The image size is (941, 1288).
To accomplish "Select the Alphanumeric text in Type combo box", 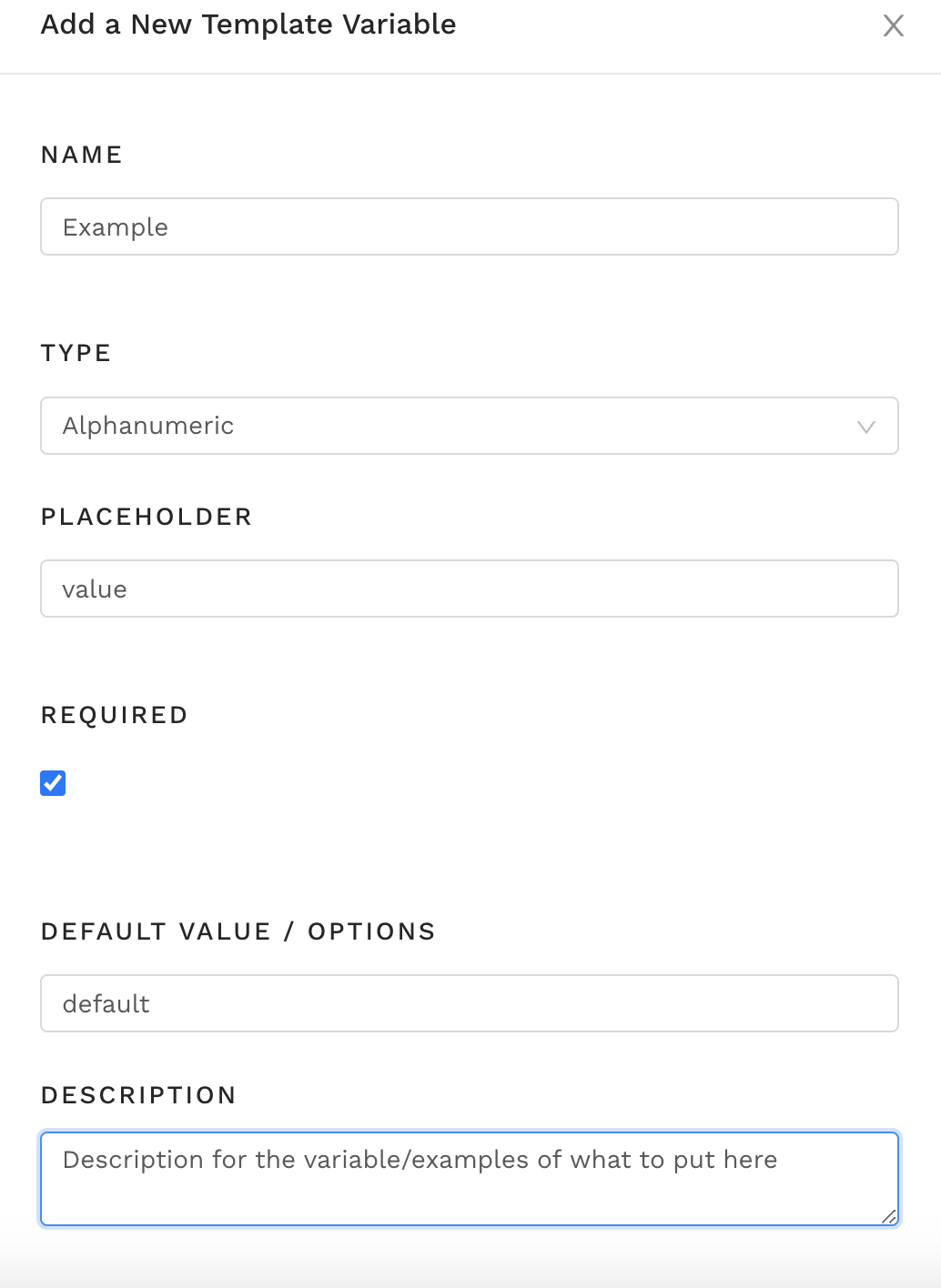I will (148, 426).
